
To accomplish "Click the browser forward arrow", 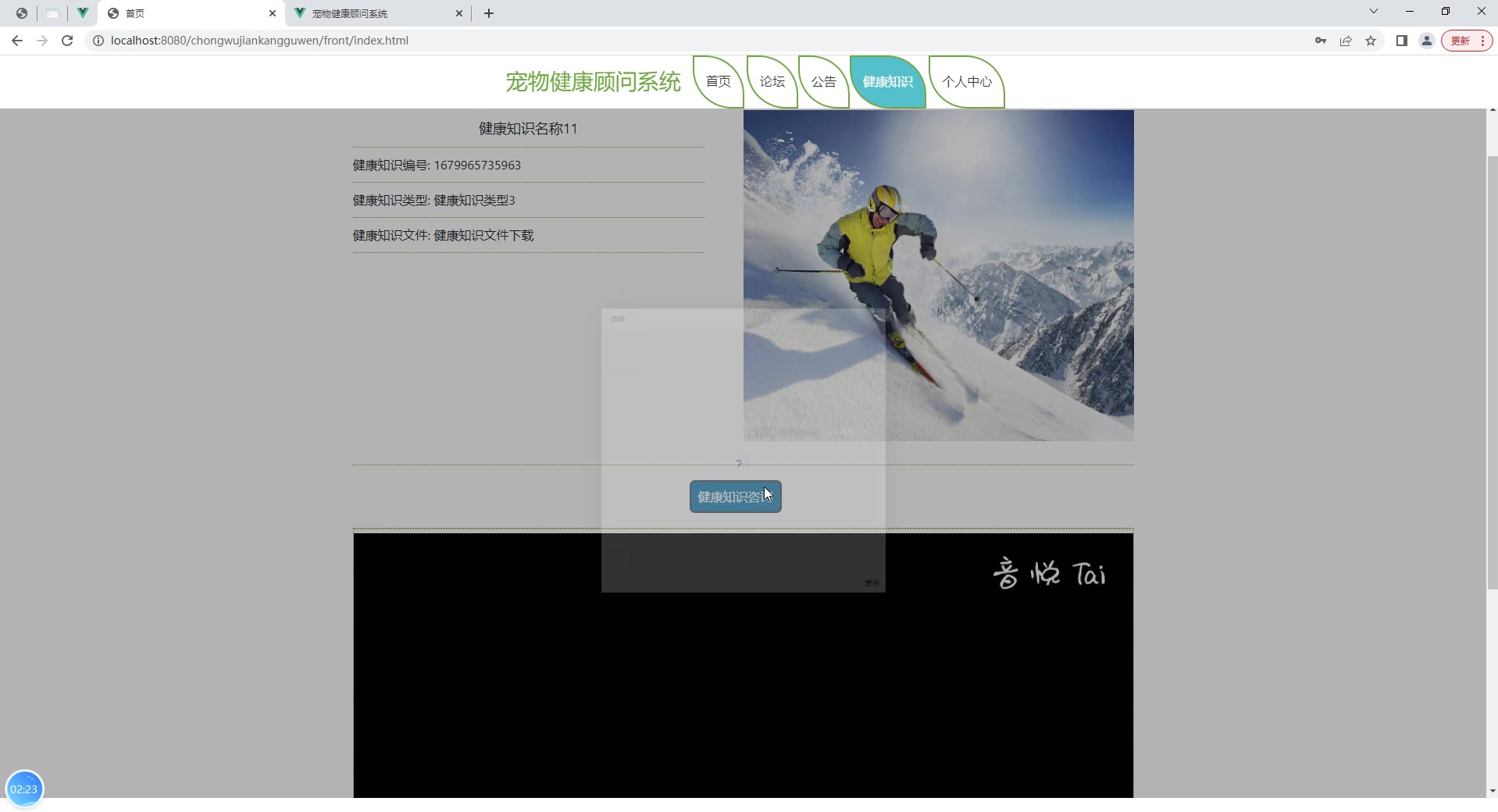I will (x=42, y=41).
